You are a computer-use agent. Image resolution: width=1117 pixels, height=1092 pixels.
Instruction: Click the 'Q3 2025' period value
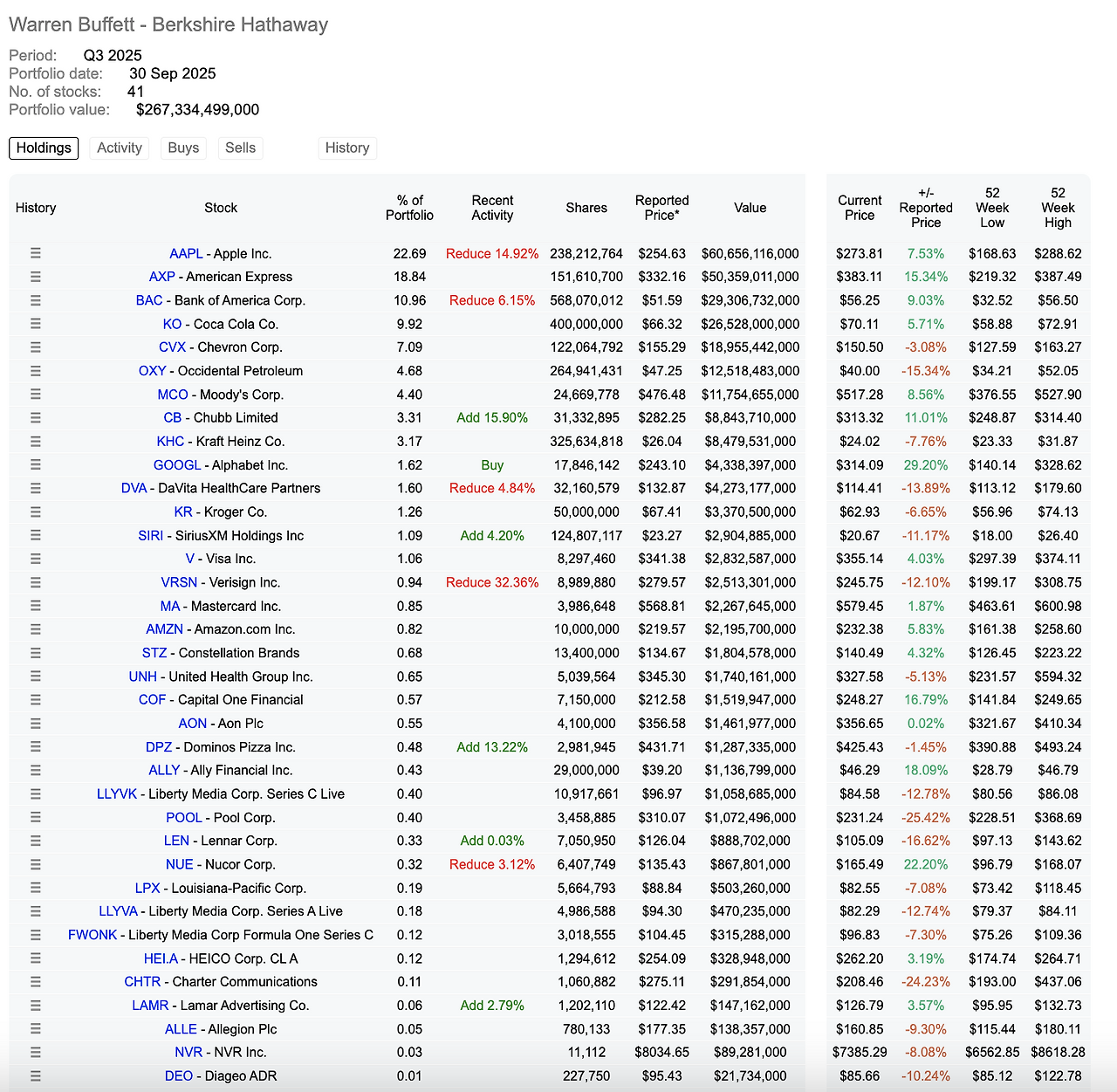coord(113,56)
